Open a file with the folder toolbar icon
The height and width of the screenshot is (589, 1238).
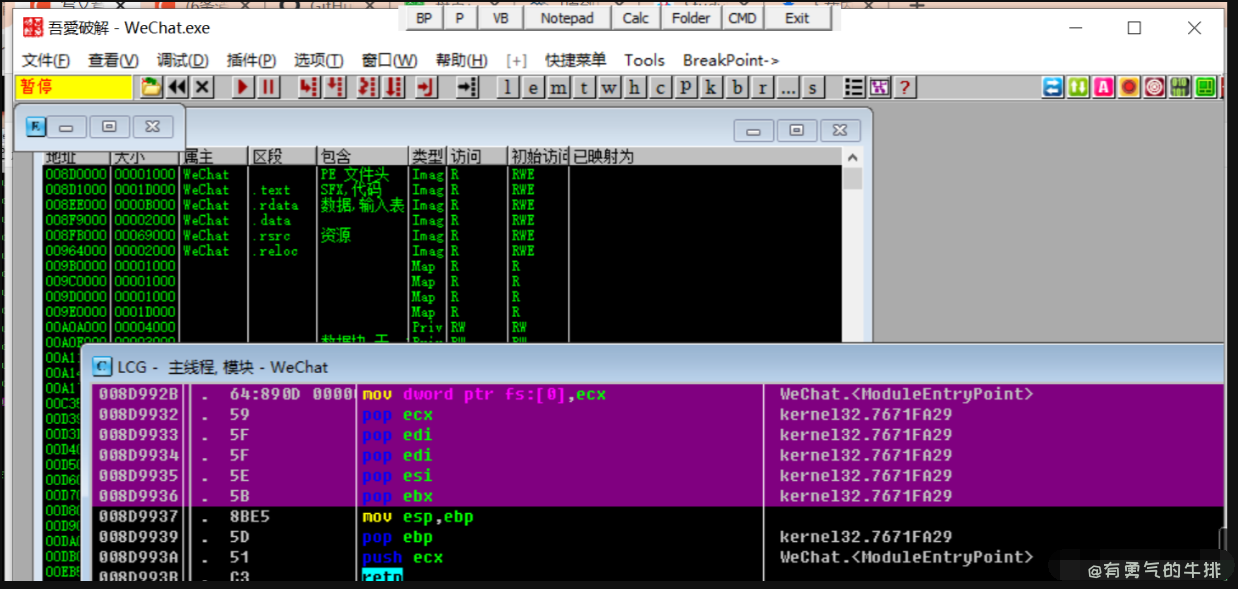tap(151, 87)
